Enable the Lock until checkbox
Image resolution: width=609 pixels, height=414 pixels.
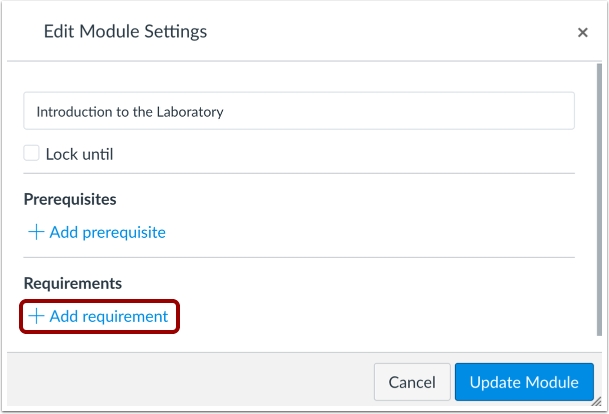32,154
